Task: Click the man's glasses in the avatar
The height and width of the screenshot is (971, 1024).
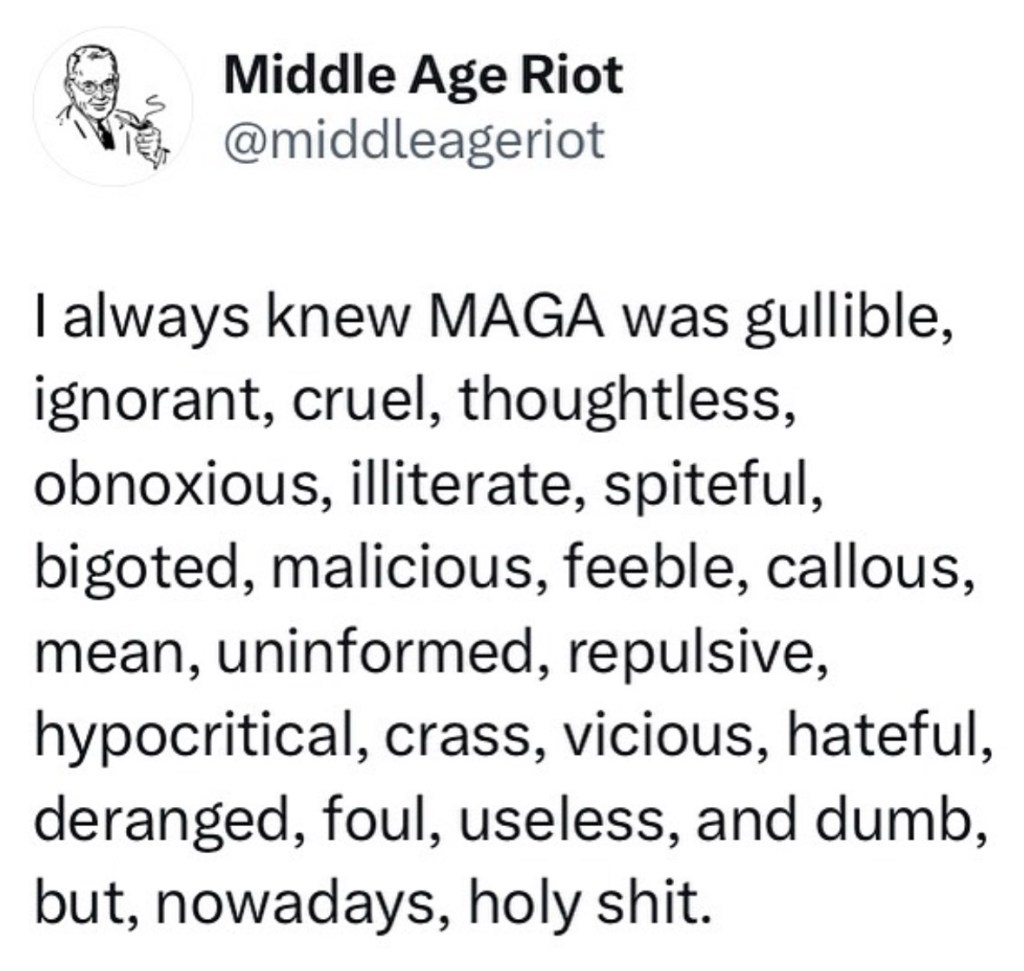Action: 96,84
